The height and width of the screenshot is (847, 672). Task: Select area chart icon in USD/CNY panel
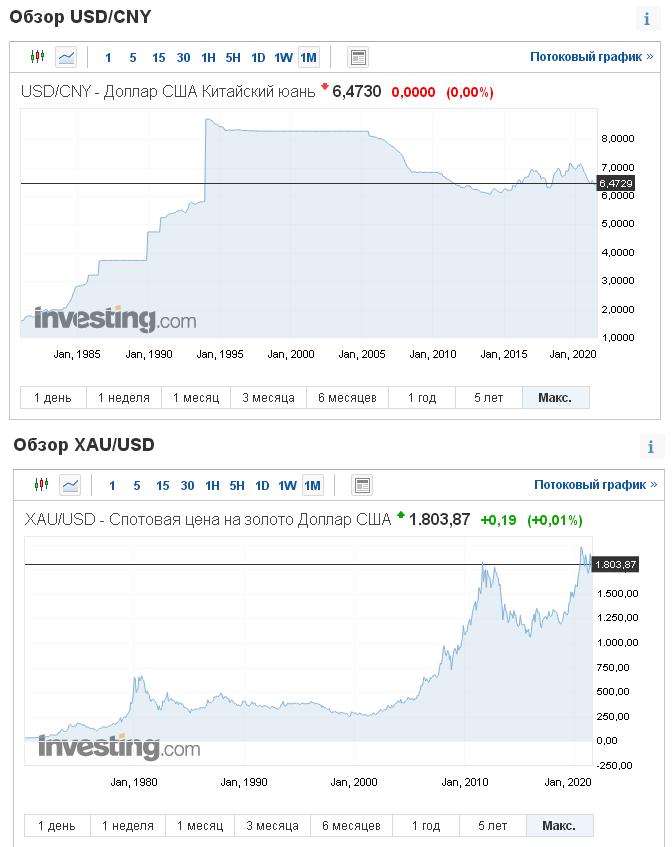point(66,57)
